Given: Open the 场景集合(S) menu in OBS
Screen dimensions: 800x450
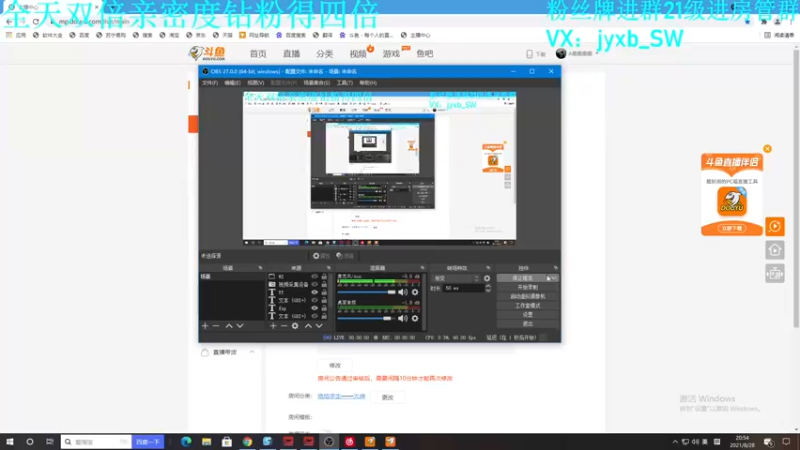Looking at the screenshot, I should (316, 83).
